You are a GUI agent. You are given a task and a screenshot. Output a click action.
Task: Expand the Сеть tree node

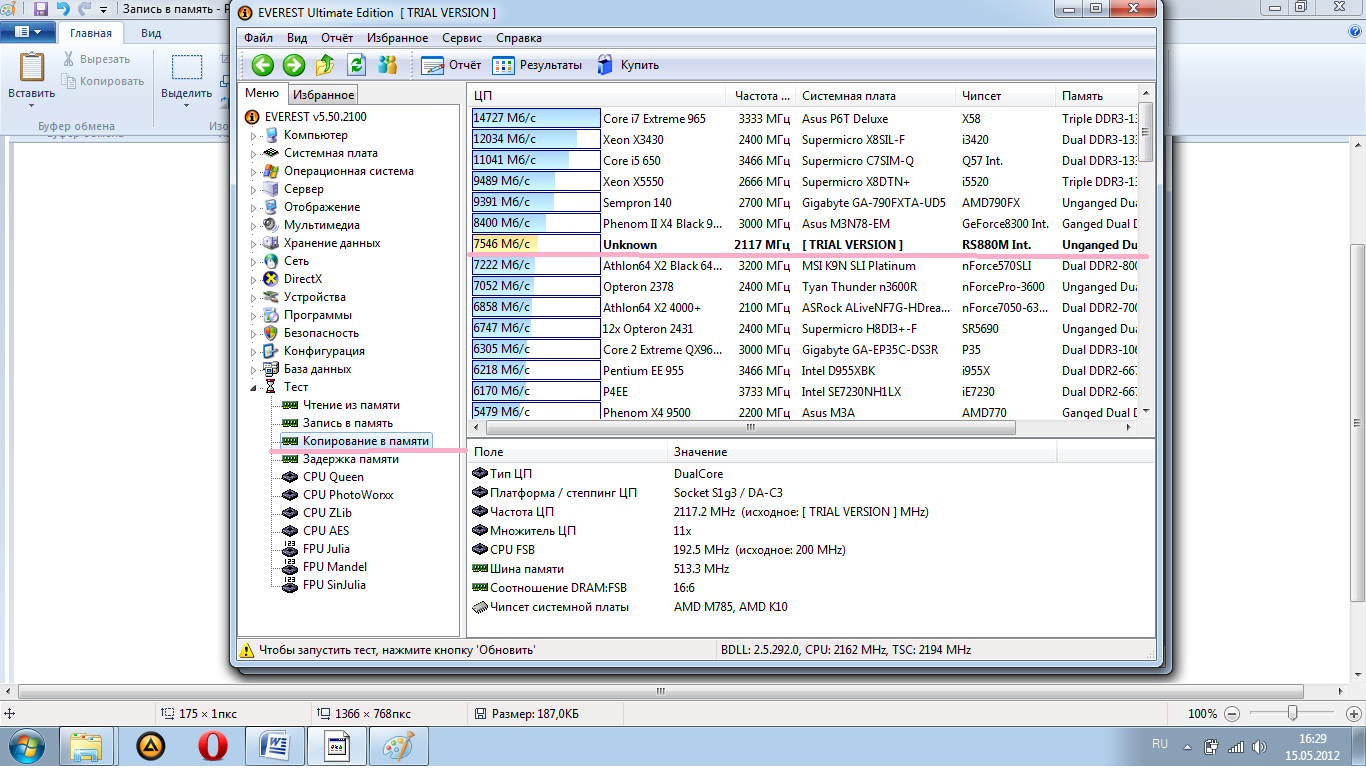point(254,262)
